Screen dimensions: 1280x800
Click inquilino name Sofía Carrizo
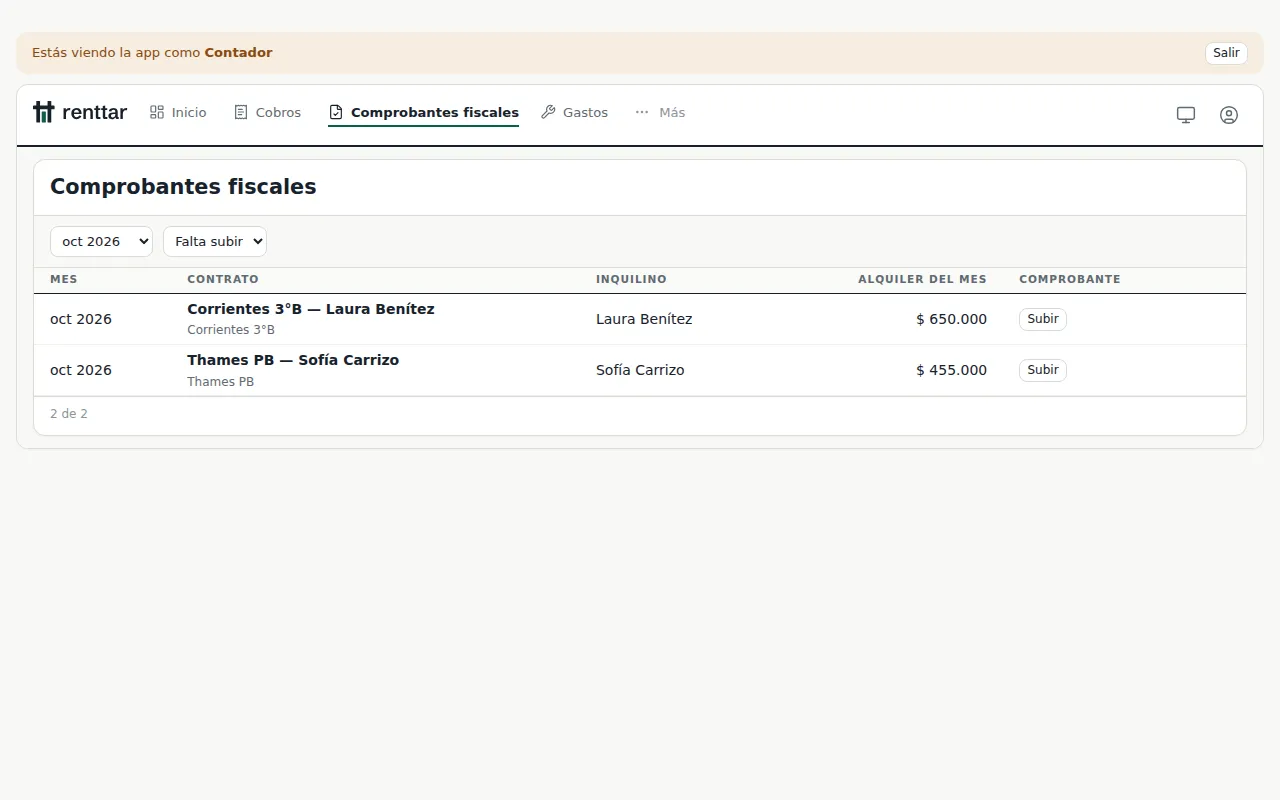click(640, 370)
